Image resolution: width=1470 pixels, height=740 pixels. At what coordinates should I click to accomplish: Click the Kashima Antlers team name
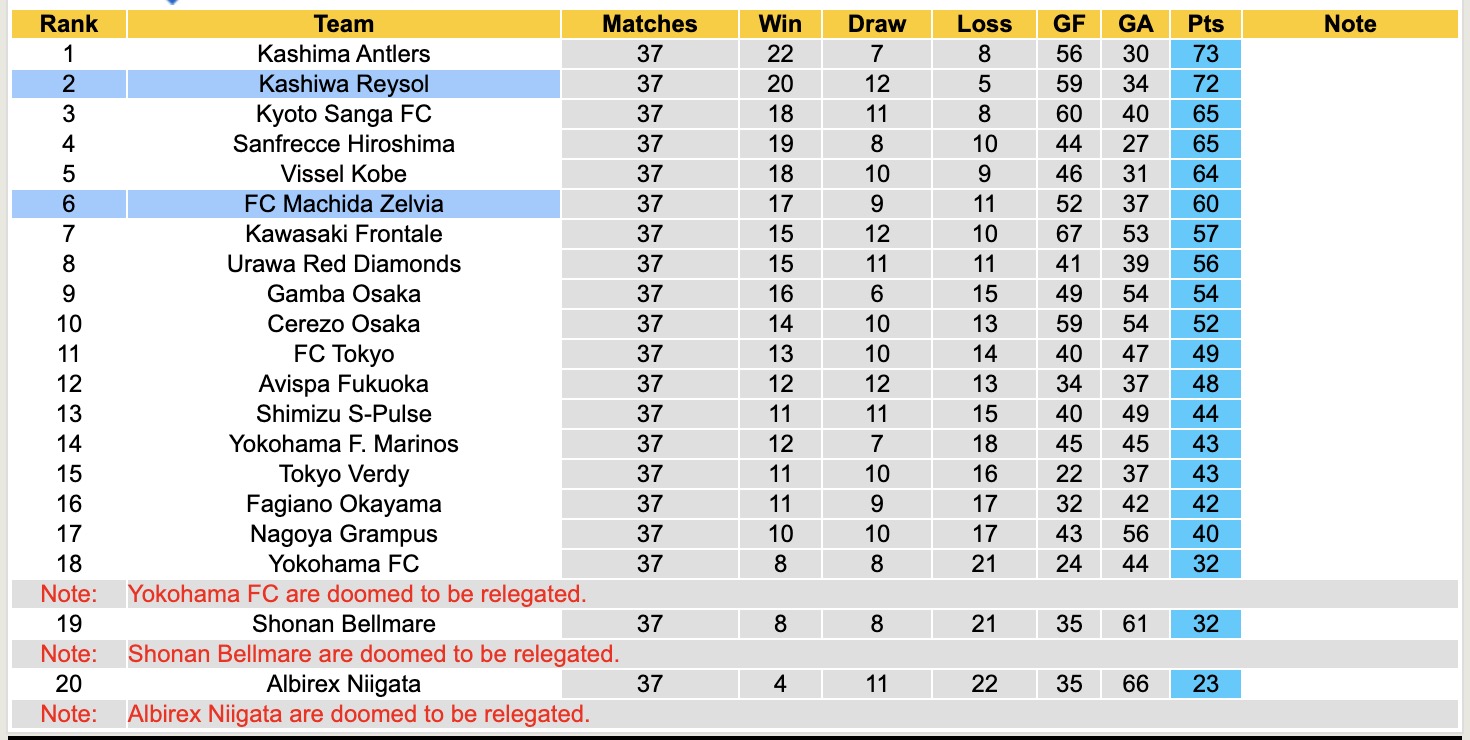[x=343, y=54]
